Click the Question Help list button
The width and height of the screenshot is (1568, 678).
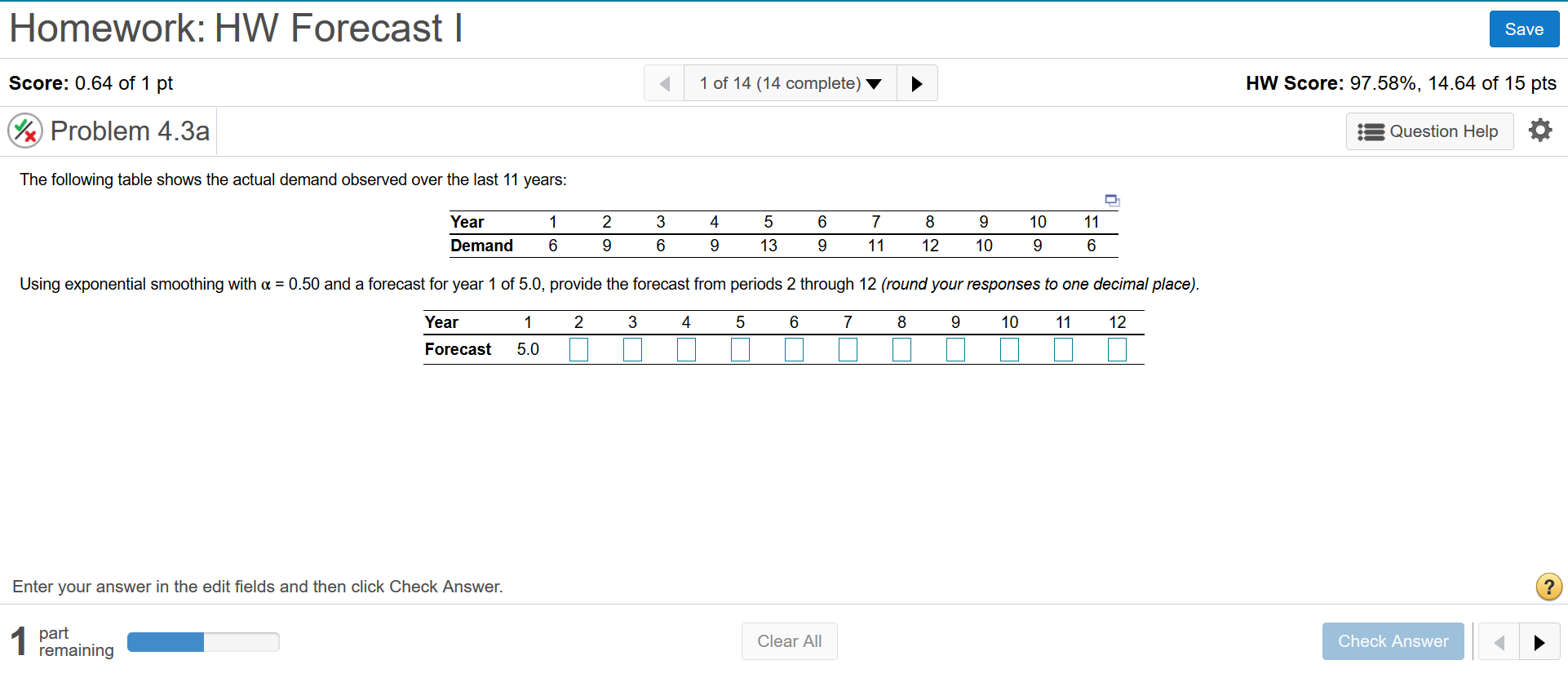click(x=1371, y=131)
